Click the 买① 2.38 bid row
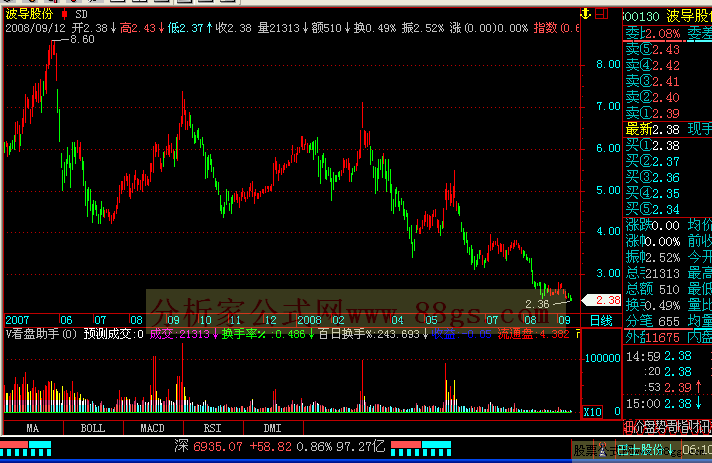Viewport: 712px width, 463px height. pyautogui.click(x=653, y=146)
